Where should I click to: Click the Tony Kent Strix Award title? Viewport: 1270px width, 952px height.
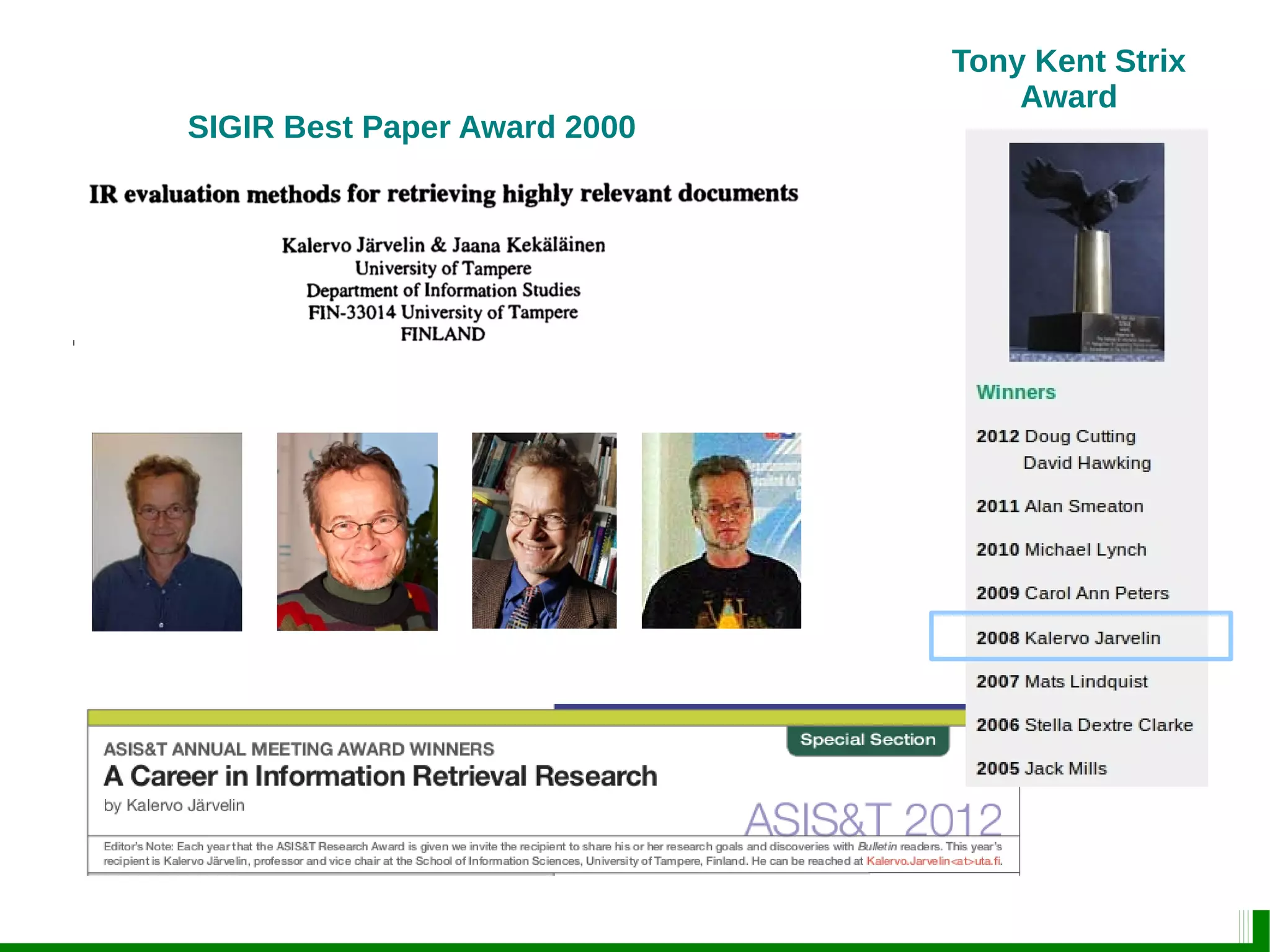[1068, 79]
